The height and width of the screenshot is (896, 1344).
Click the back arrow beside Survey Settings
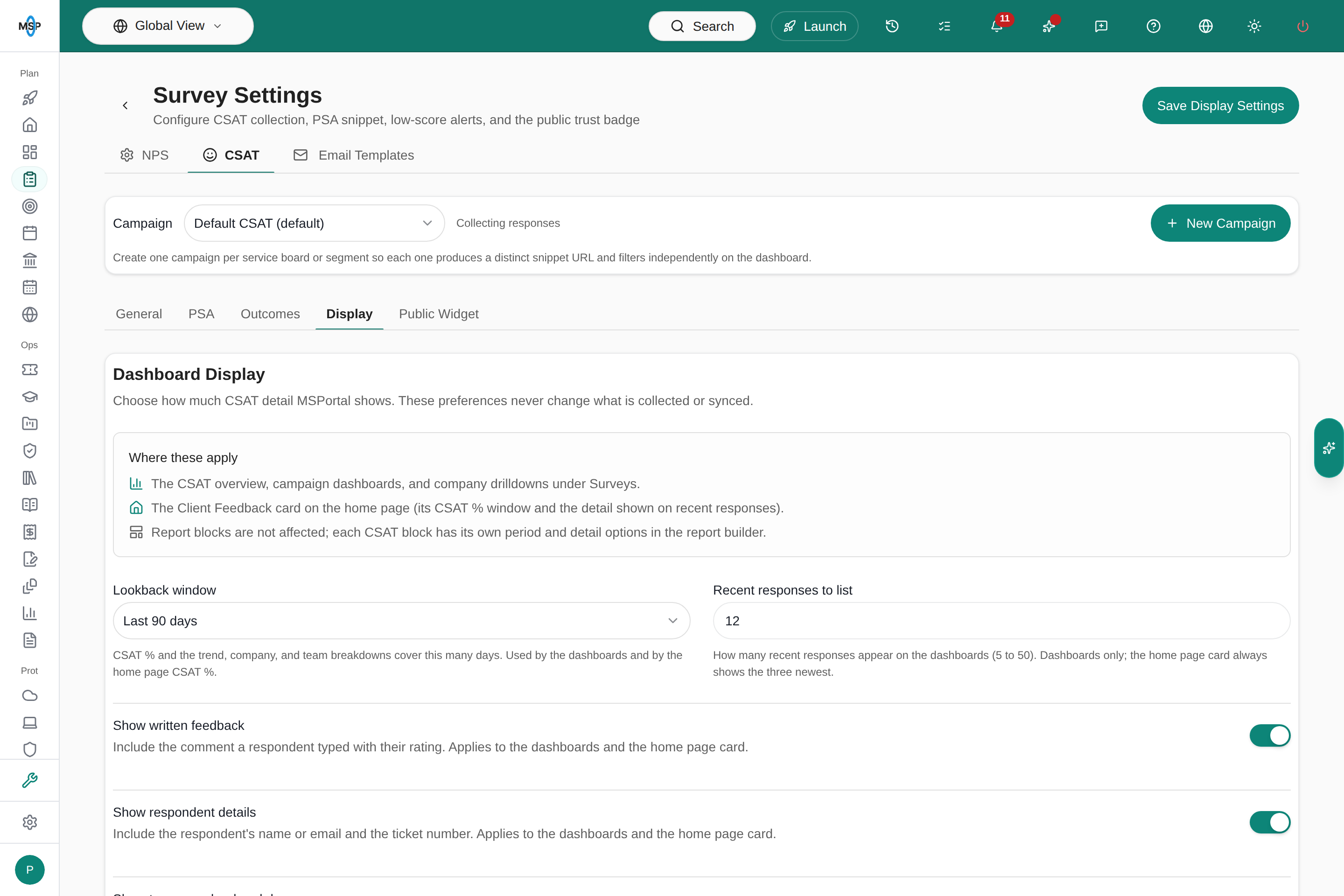[x=125, y=105]
